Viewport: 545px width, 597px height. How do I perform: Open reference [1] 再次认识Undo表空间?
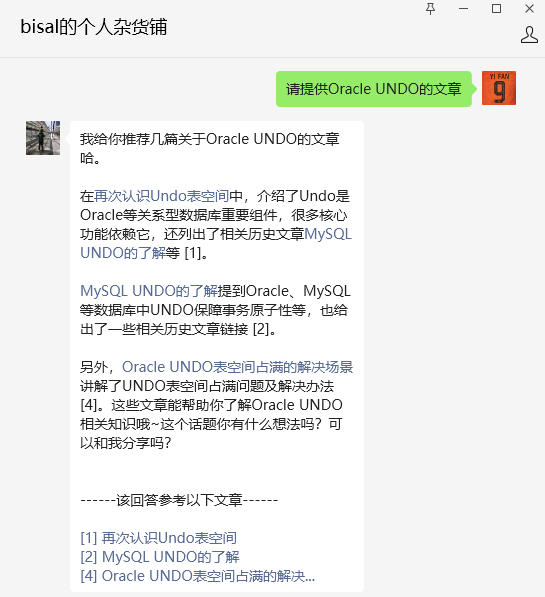158,538
